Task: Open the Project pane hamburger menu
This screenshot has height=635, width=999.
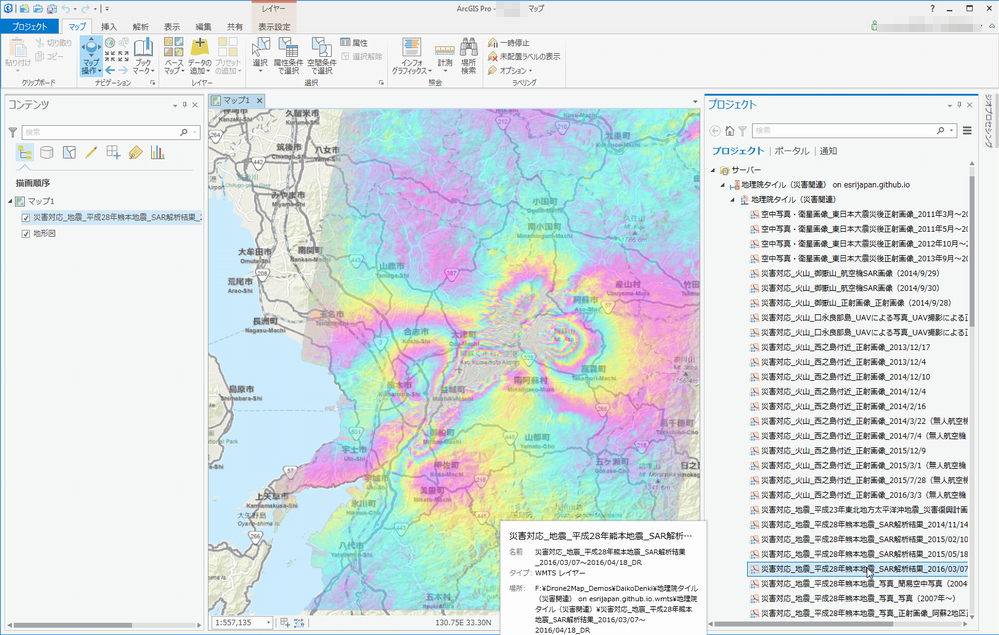Action: click(967, 130)
